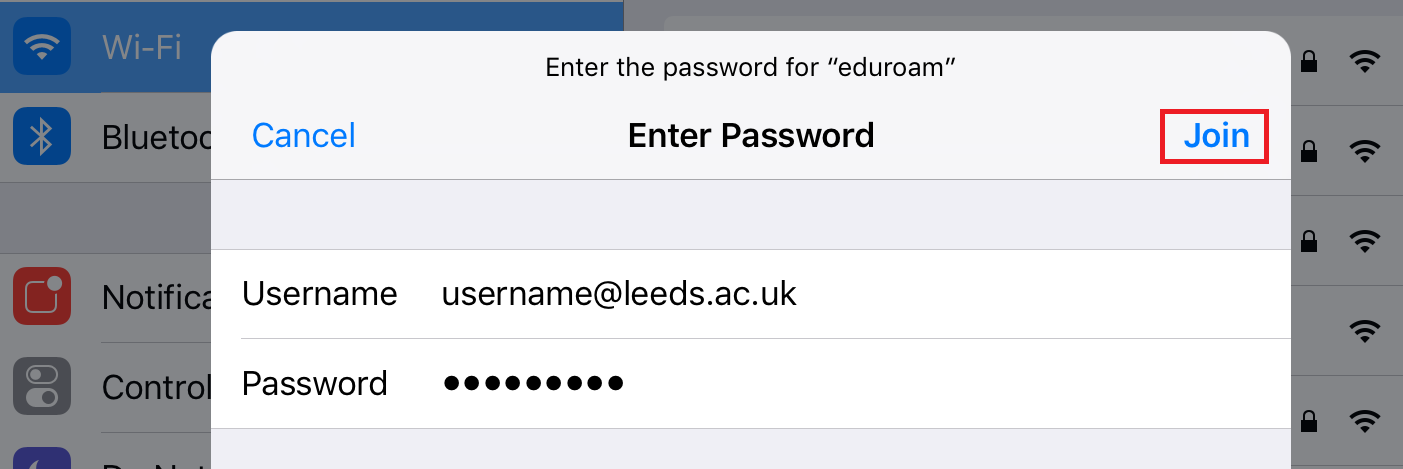The width and height of the screenshot is (1403, 469).
Task: Tap the Bluetooth symbol icon
Action: 42,136
